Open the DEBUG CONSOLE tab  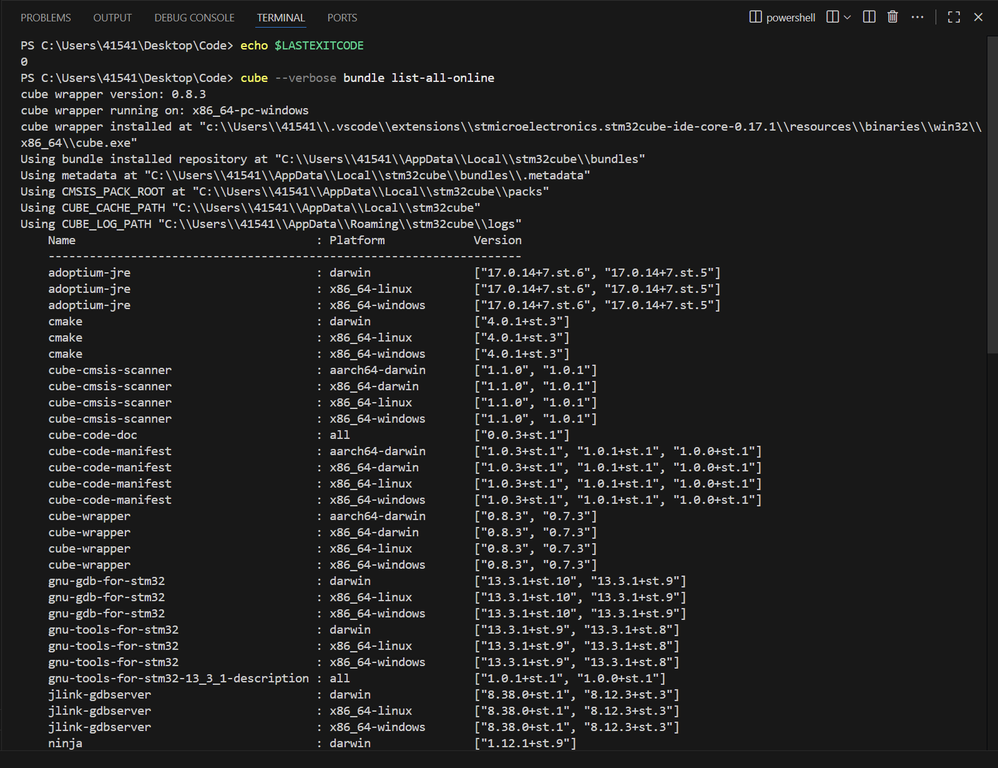tap(194, 18)
